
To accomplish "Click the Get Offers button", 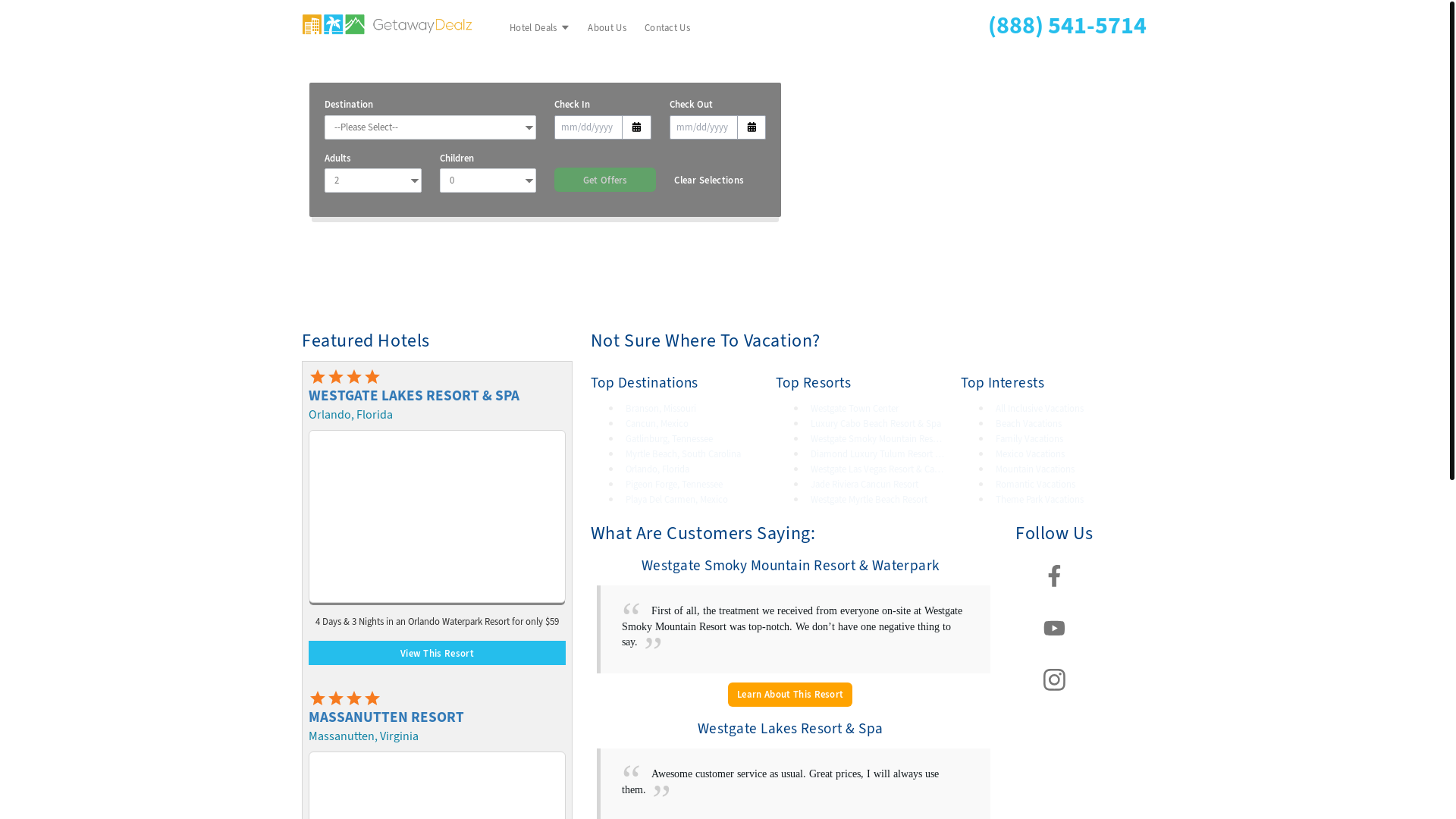I will click(x=605, y=180).
